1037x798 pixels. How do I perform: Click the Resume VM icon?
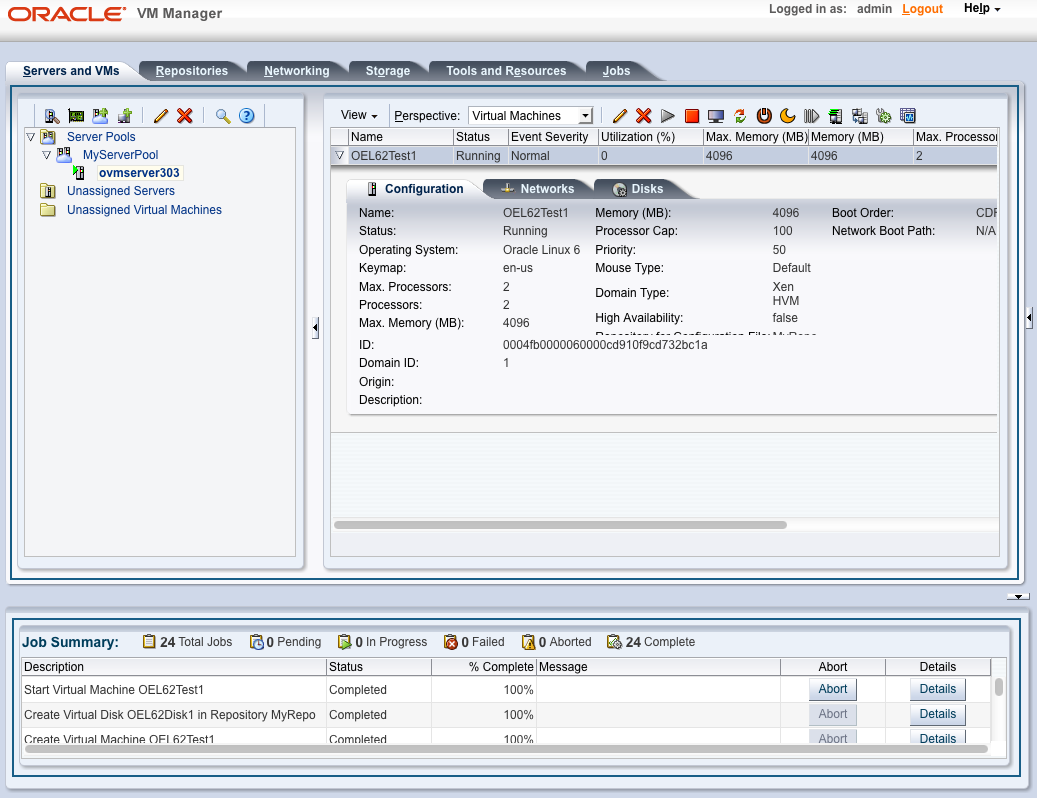click(x=811, y=116)
